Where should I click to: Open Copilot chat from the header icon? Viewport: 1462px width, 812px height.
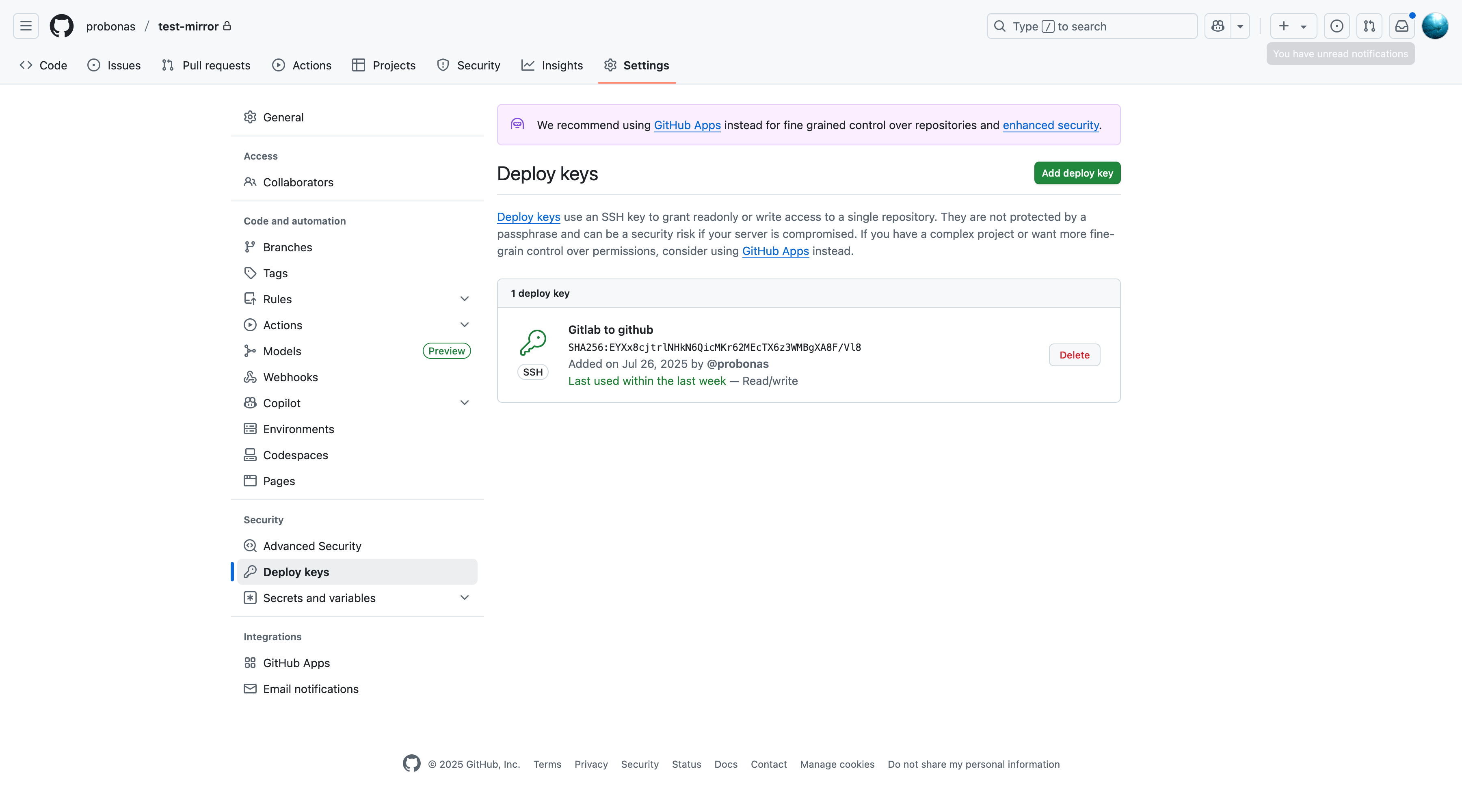[x=1218, y=26]
